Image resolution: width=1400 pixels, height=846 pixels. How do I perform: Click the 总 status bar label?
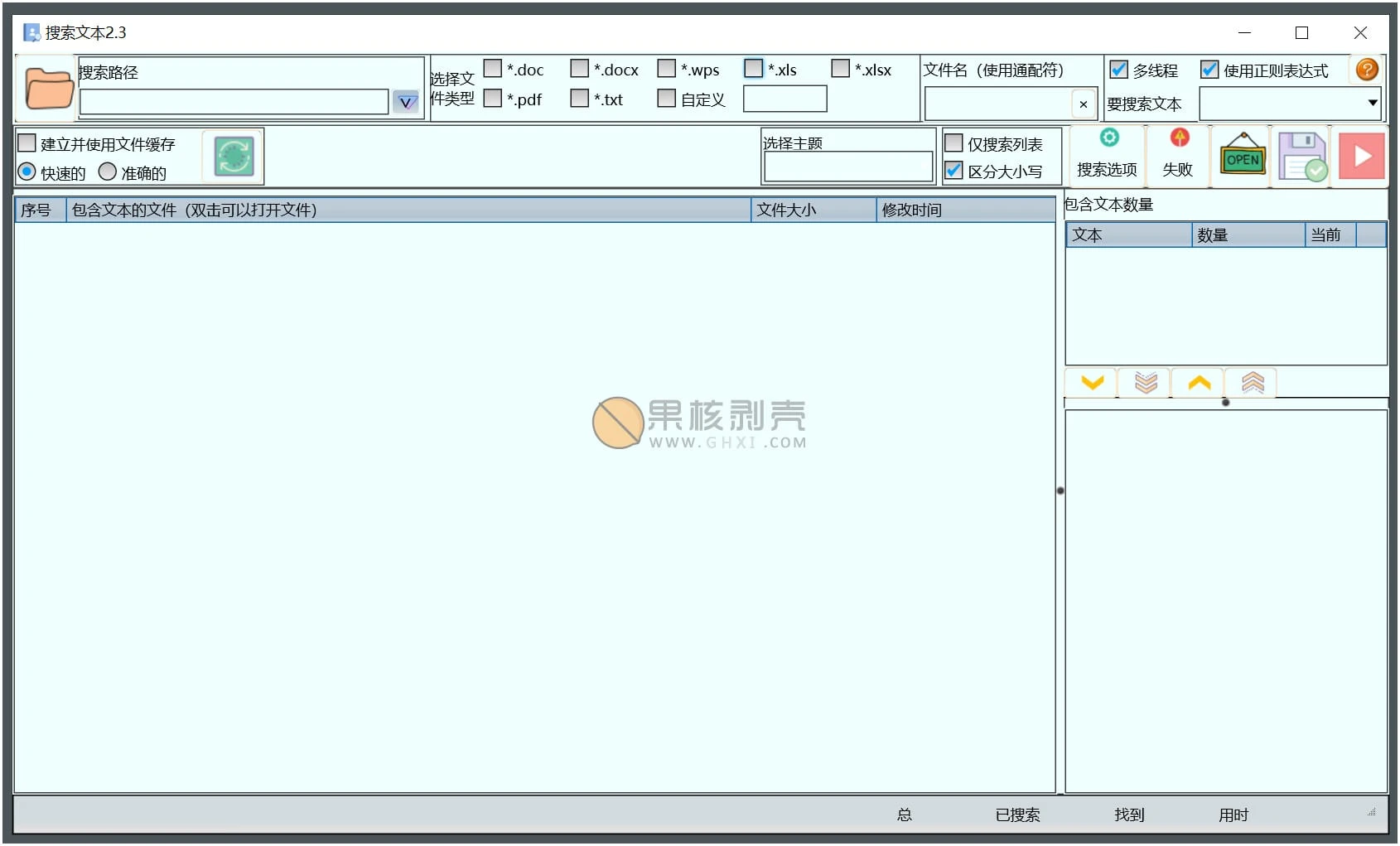coord(905,815)
